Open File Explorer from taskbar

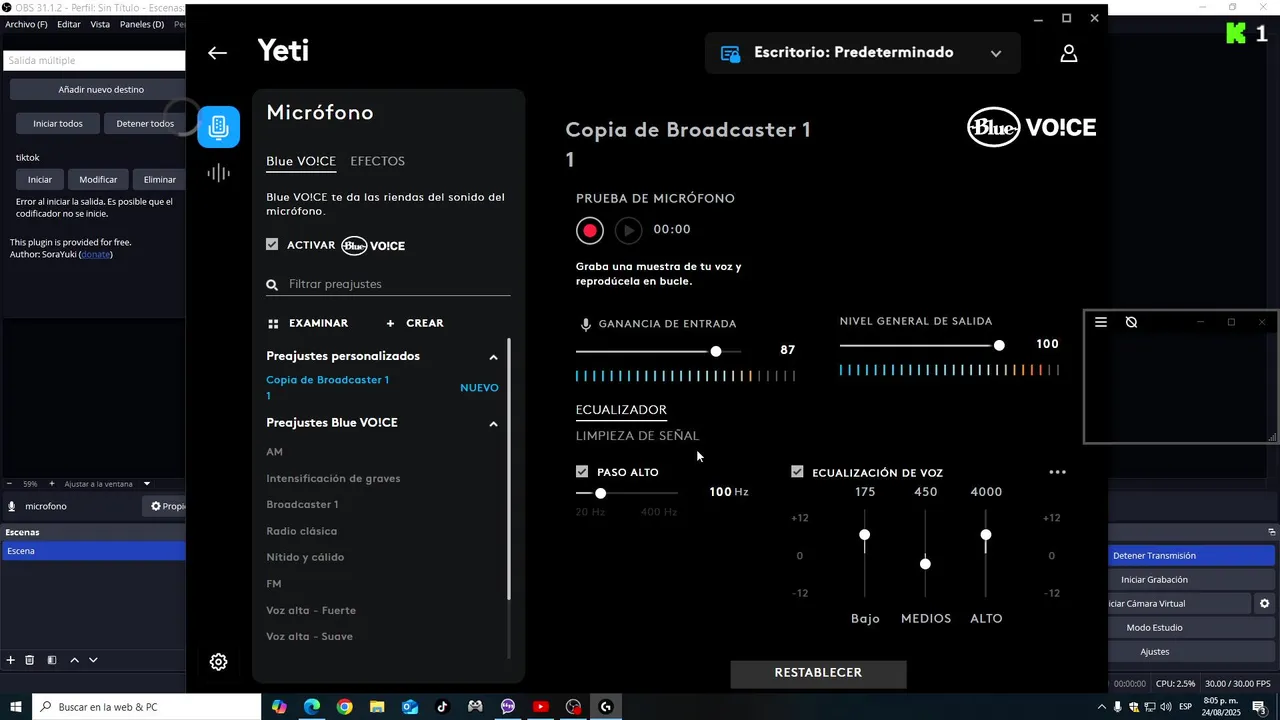tap(377, 707)
